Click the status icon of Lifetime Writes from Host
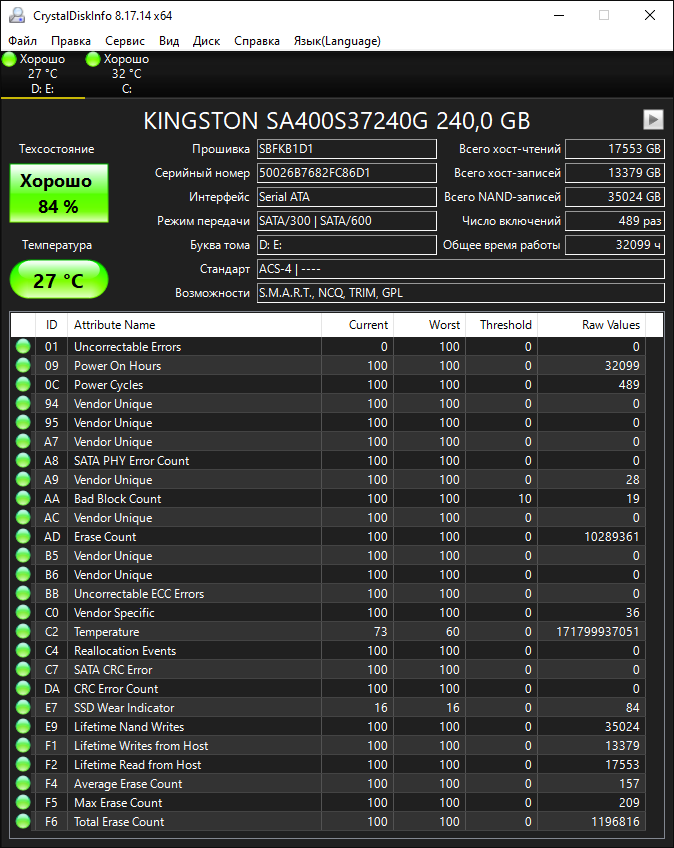Image resolution: width=674 pixels, height=848 pixels. pyautogui.click(x=23, y=745)
